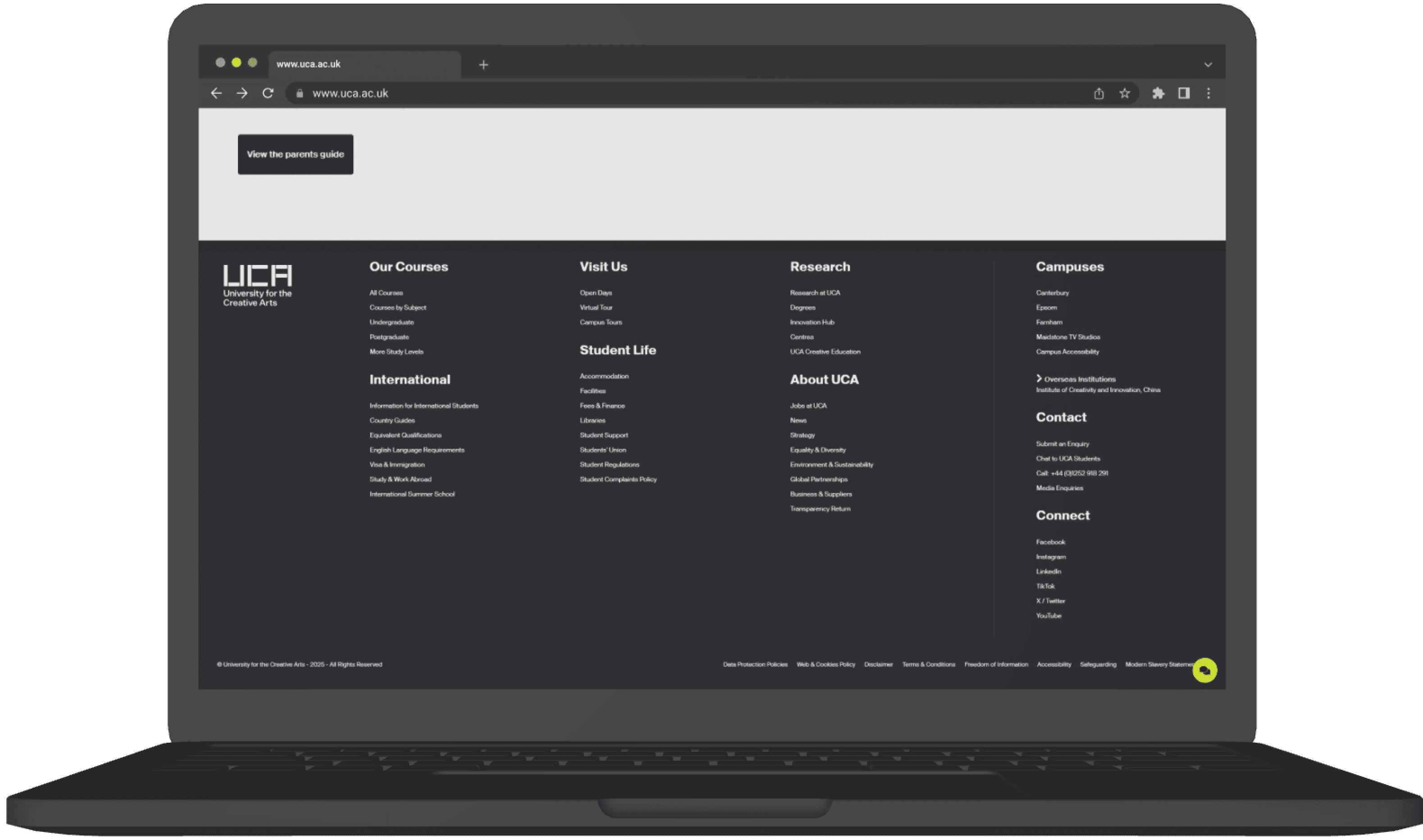Viewport: 1423px width, 840px height.
Task: Reload the page with refresh icon
Action: tap(268, 93)
